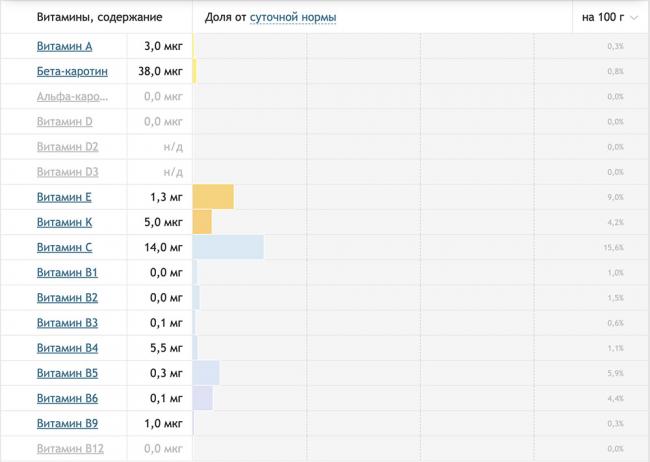Click the Витамин B12 link
The image size is (650, 462).
pyautogui.click(x=70, y=449)
